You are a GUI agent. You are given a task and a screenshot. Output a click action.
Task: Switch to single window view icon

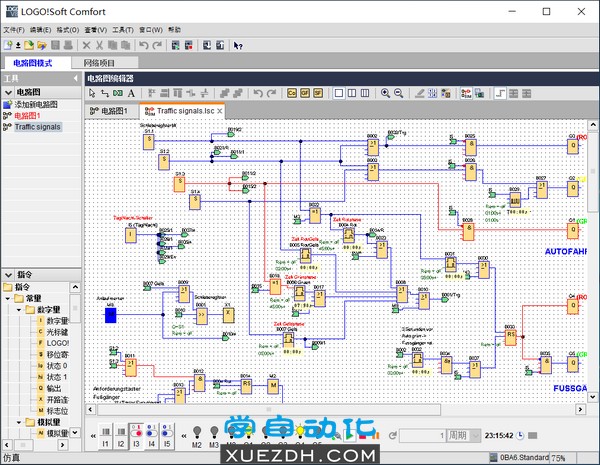click(x=339, y=93)
